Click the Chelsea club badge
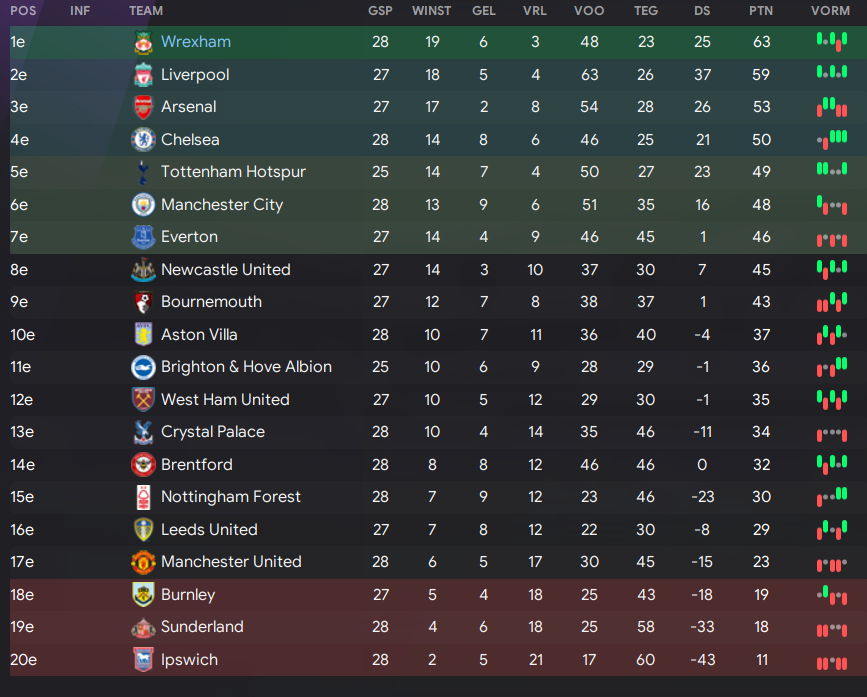867x697 pixels. point(143,139)
